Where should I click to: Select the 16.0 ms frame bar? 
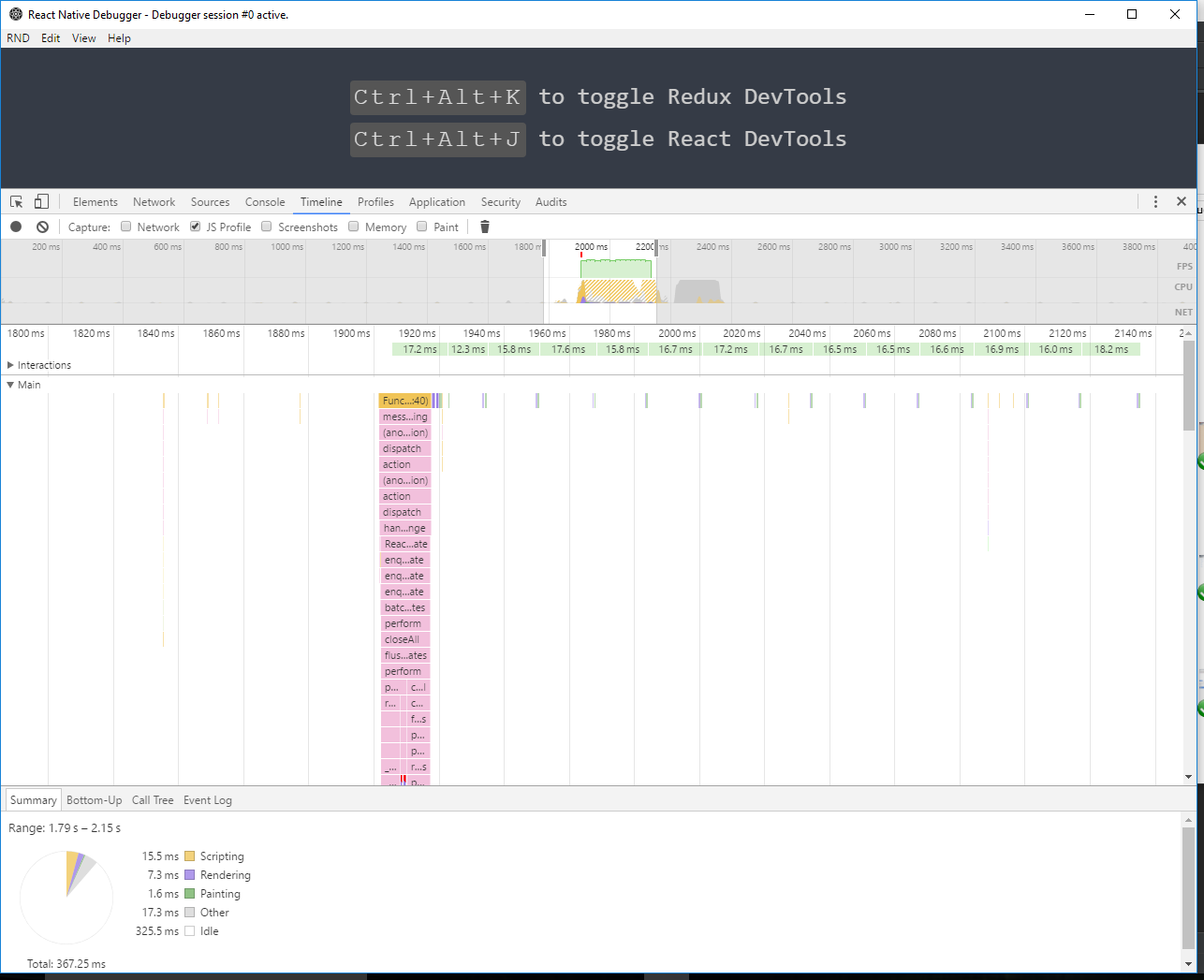[1055, 349]
